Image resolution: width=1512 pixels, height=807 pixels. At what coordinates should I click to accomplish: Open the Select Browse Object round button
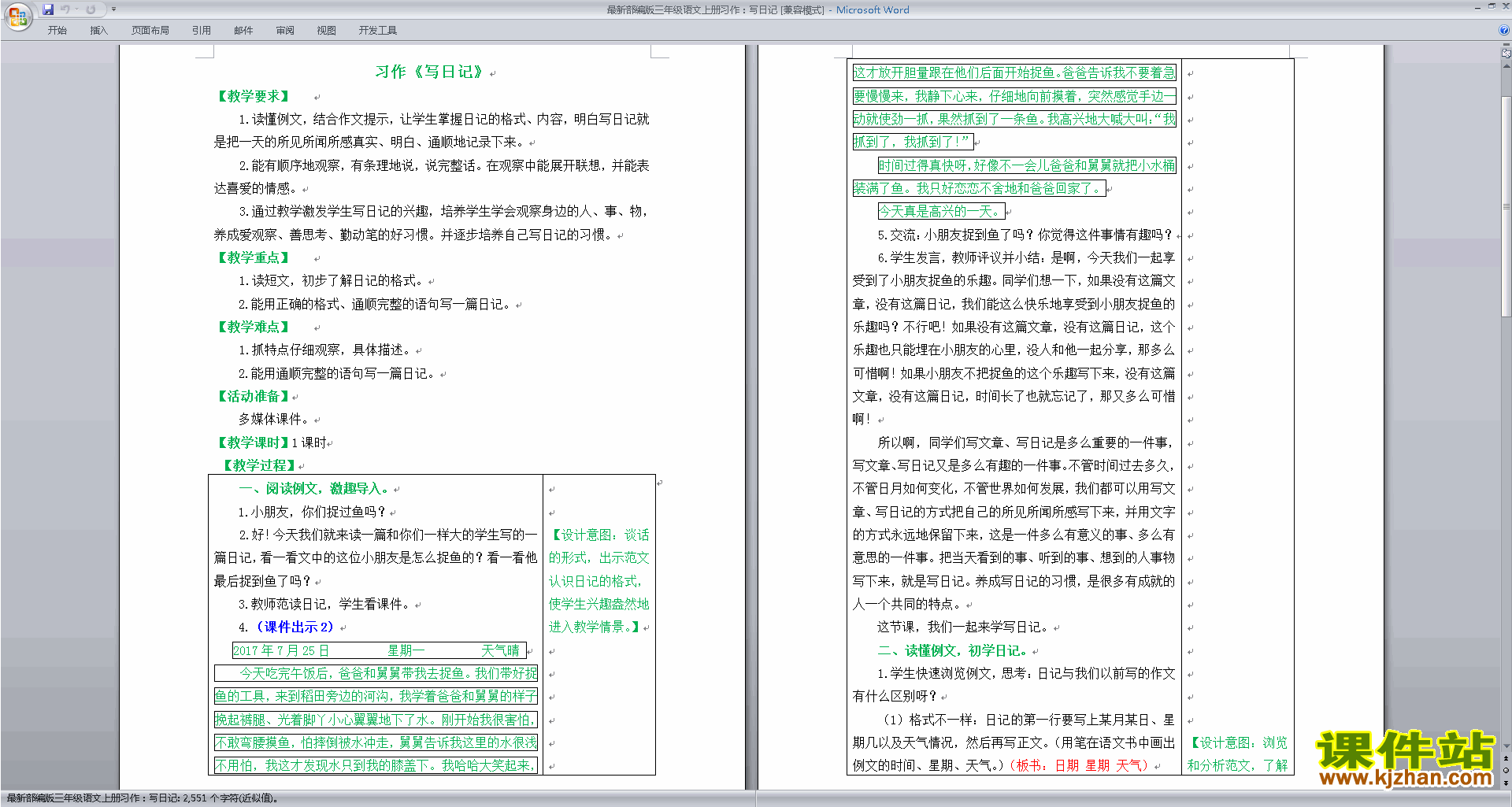point(1506,771)
